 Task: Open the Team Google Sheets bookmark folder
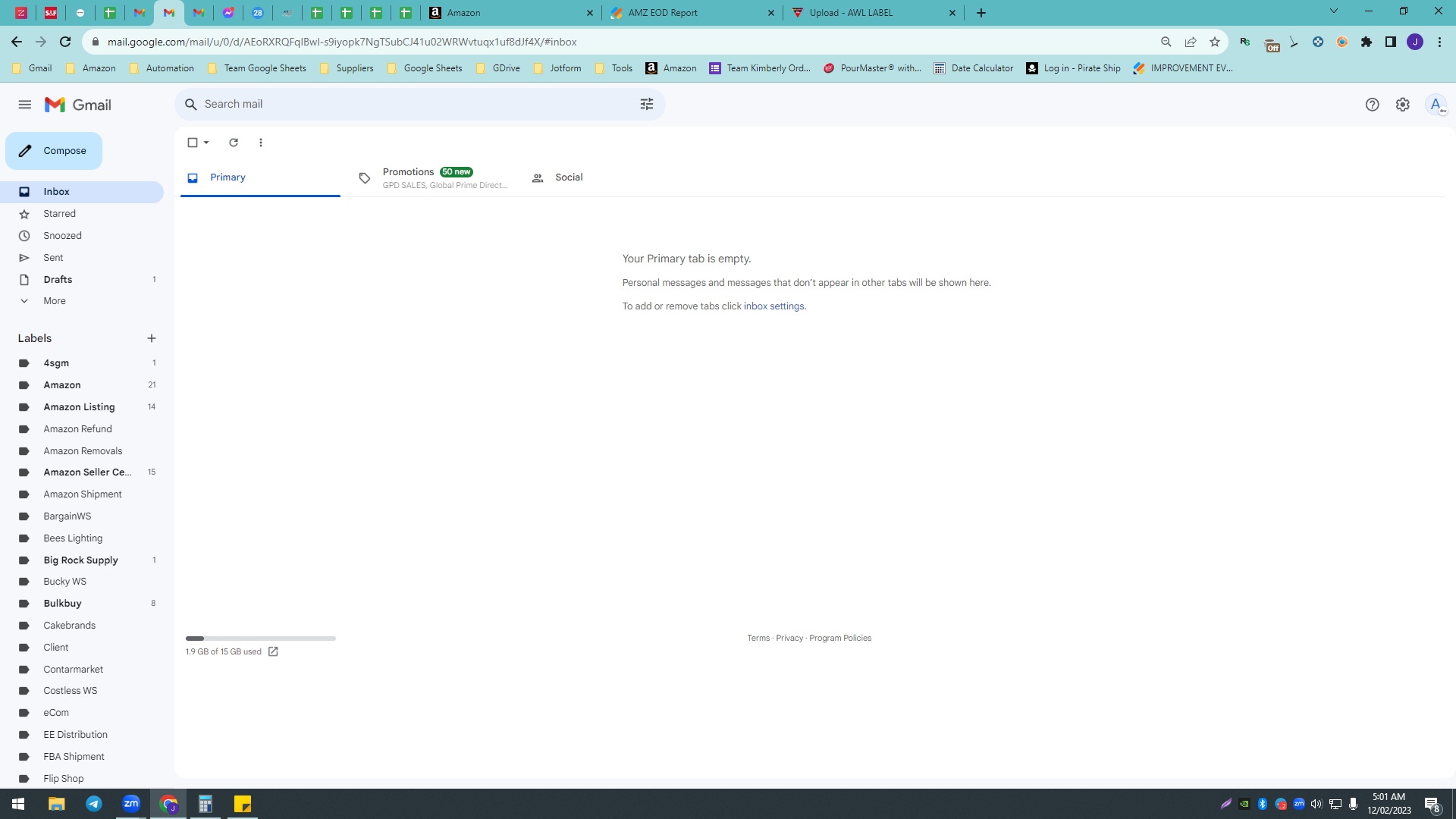(256, 68)
